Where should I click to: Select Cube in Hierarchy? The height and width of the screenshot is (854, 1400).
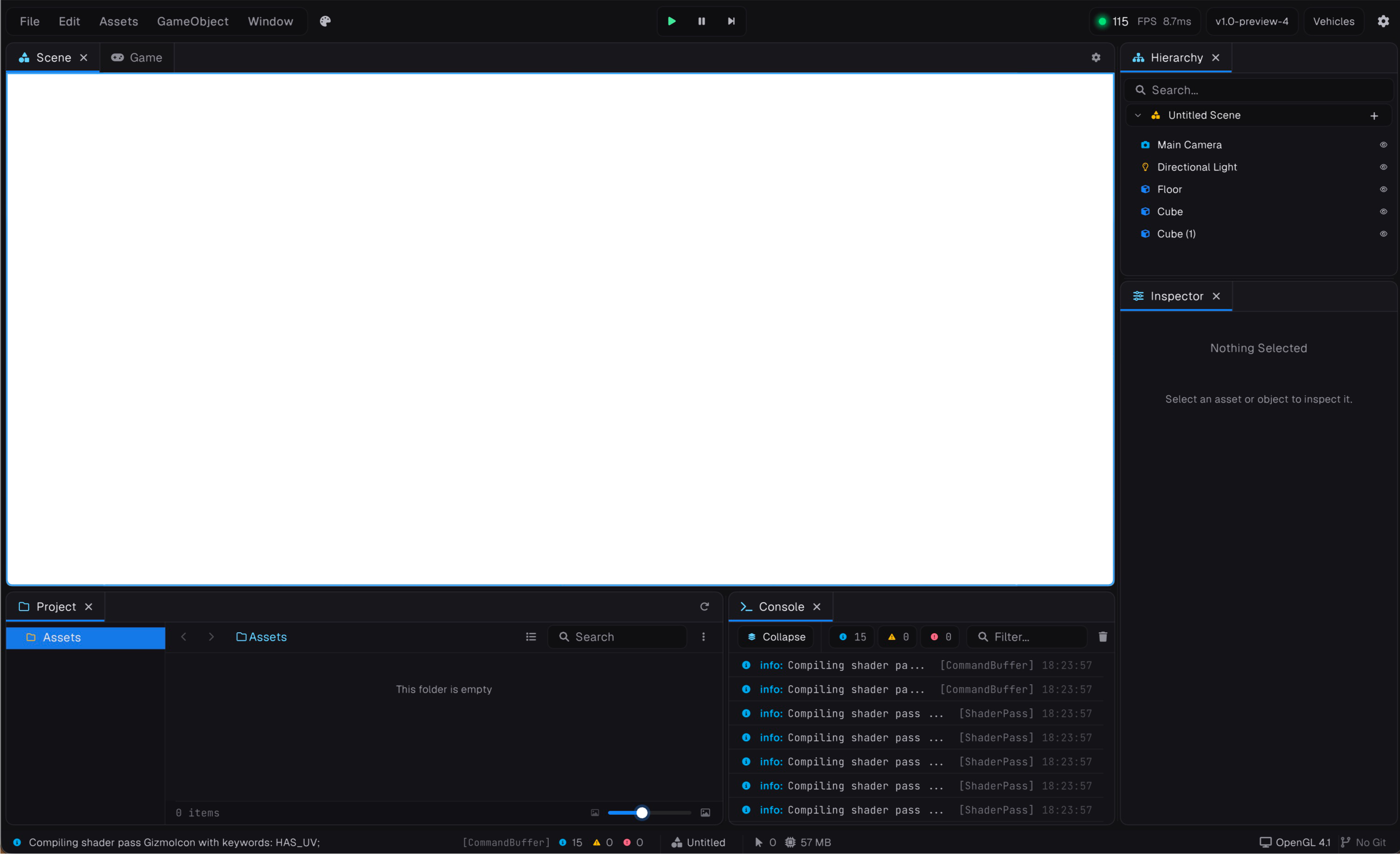coord(1258,212)
